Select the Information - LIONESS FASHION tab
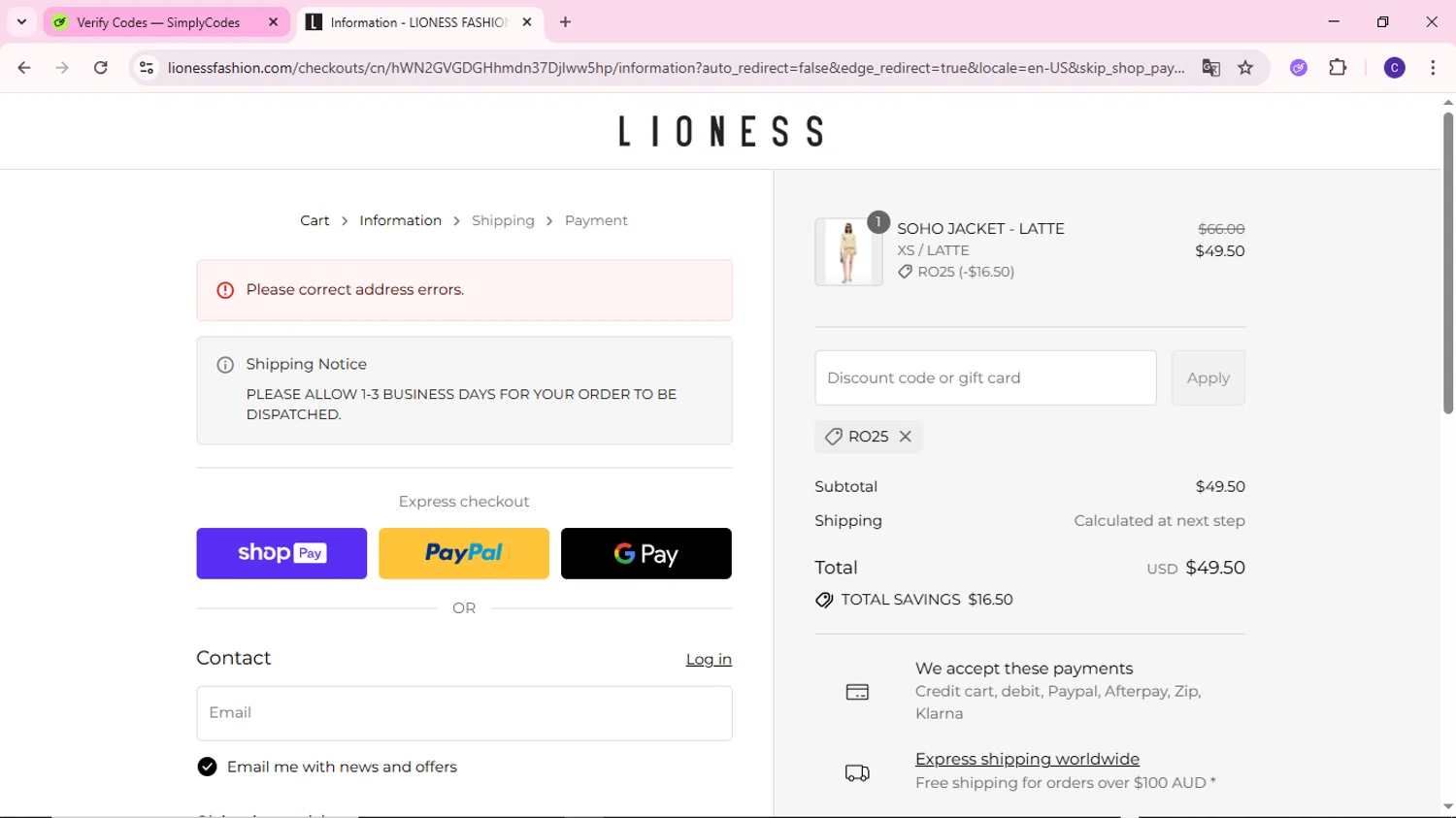This screenshot has width=1456, height=818. tap(417, 22)
